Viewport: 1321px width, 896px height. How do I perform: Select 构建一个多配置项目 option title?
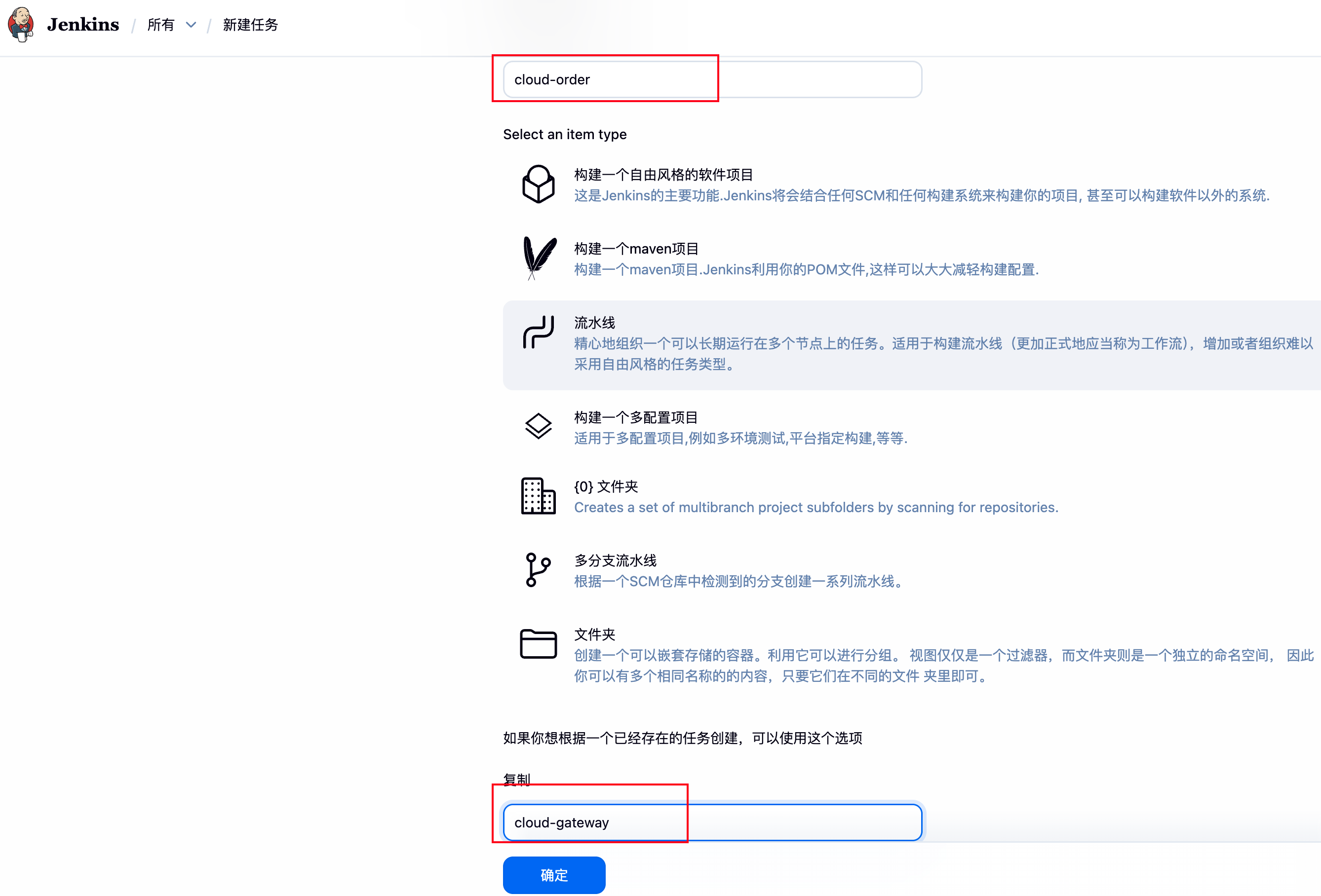click(635, 417)
